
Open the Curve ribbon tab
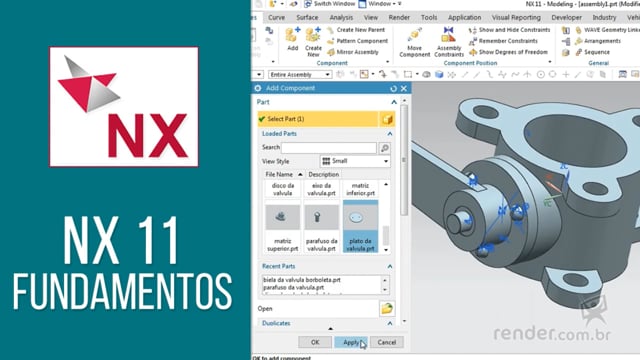(276, 17)
